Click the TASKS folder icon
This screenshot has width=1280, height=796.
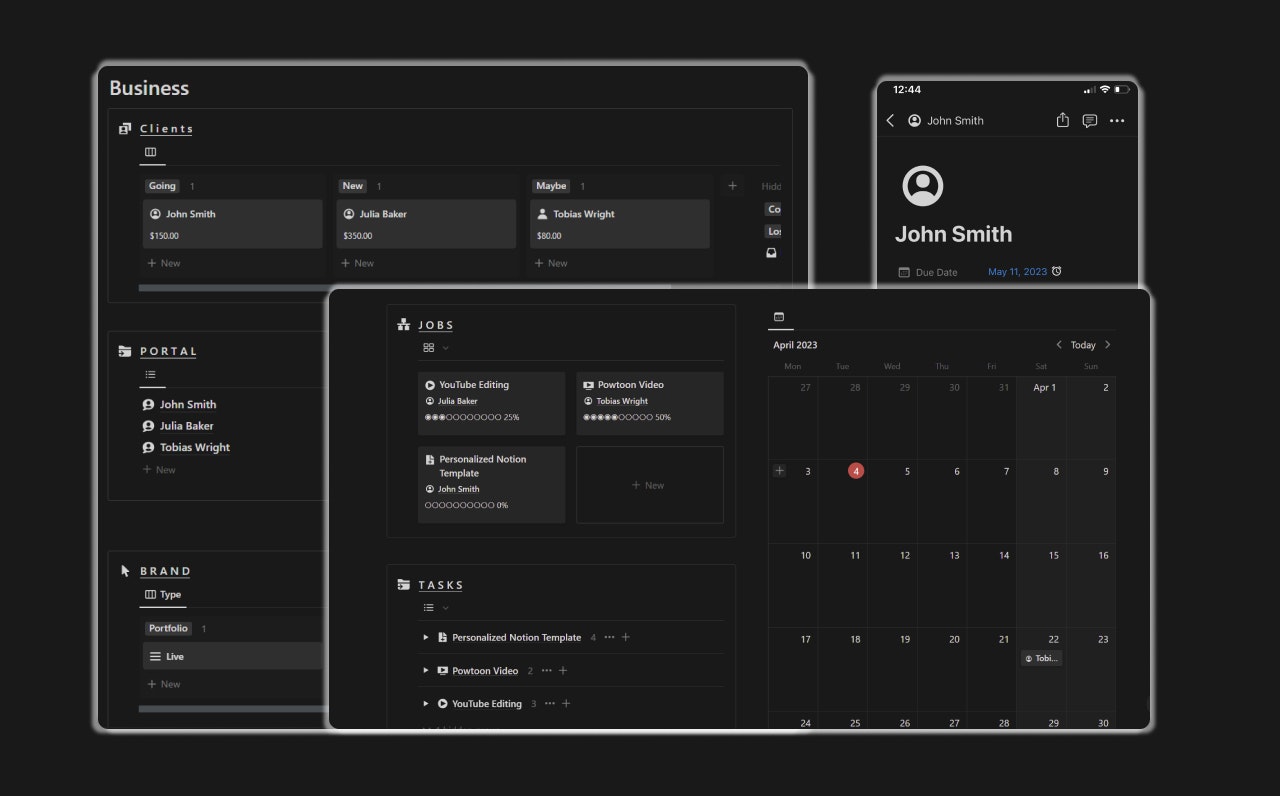point(404,585)
